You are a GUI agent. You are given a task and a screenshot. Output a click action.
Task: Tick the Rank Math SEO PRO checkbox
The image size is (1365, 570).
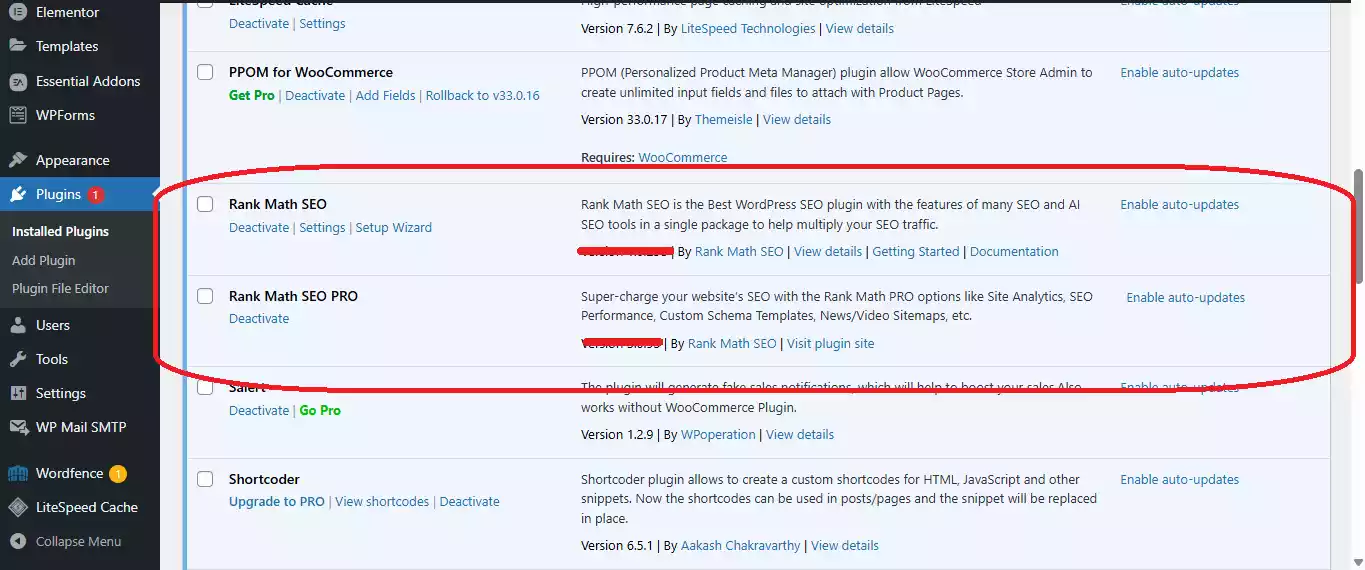pos(205,296)
